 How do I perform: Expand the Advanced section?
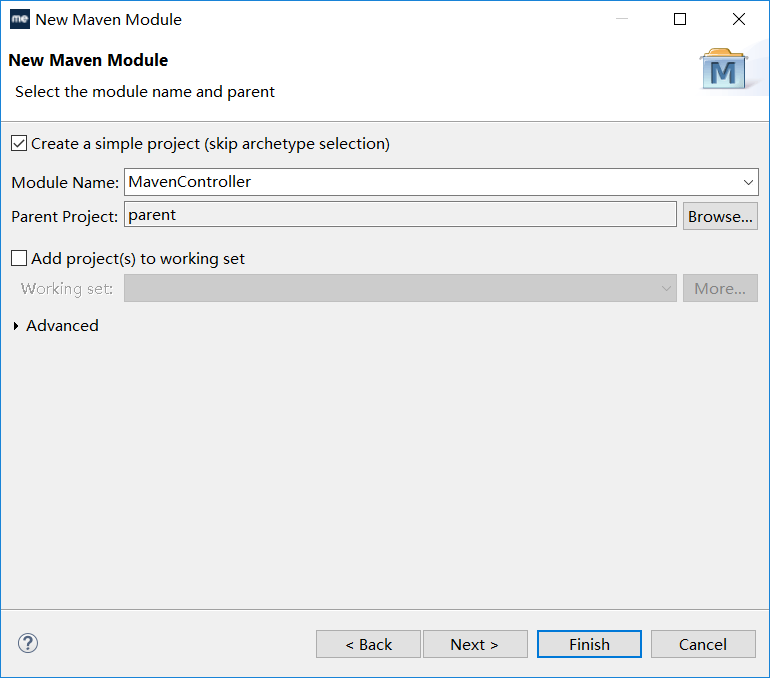tap(16, 325)
